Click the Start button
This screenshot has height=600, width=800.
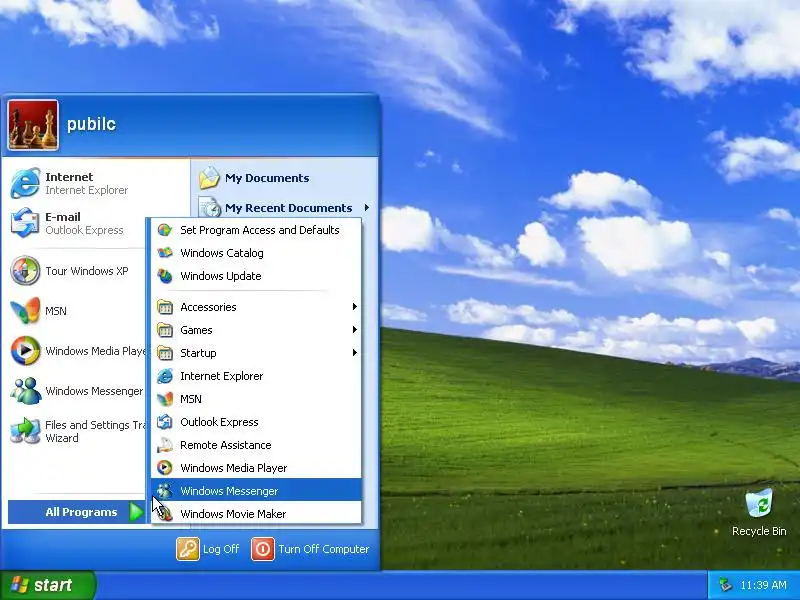click(x=48, y=585)
